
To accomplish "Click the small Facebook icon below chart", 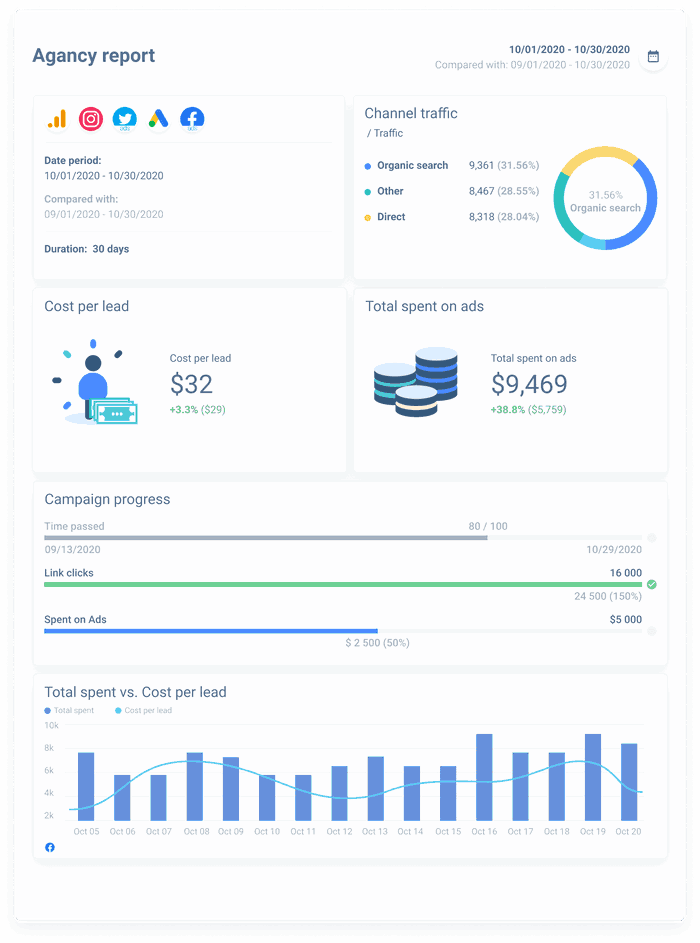I will [x=50, y=847].
